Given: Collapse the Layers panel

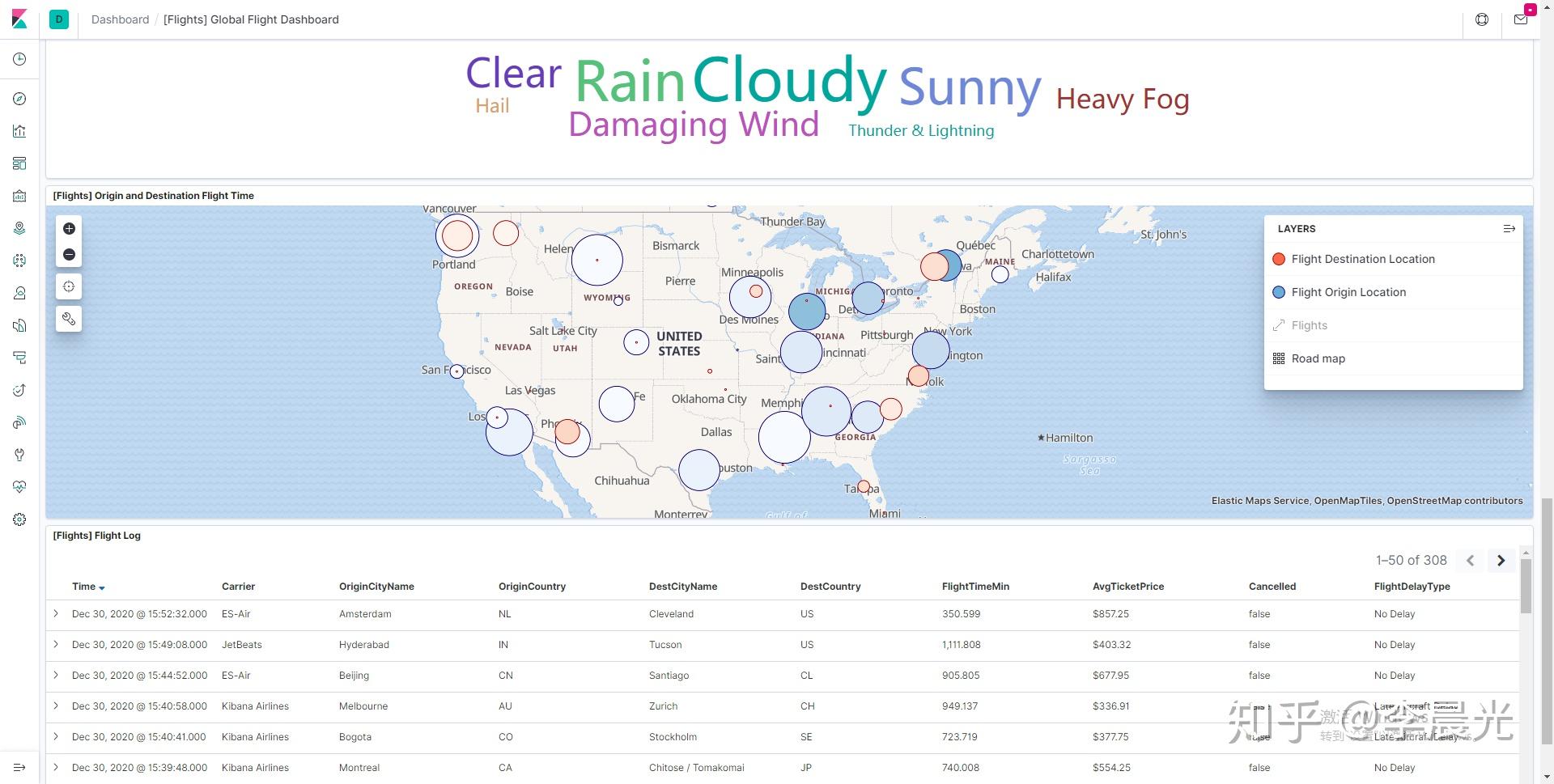Looking at the screenshot, I should 1509,229.
